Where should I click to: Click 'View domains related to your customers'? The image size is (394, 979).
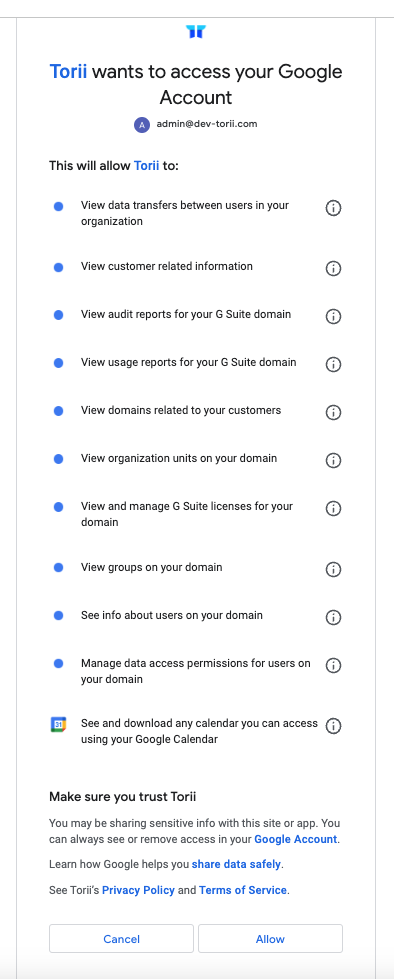(181, 410)
